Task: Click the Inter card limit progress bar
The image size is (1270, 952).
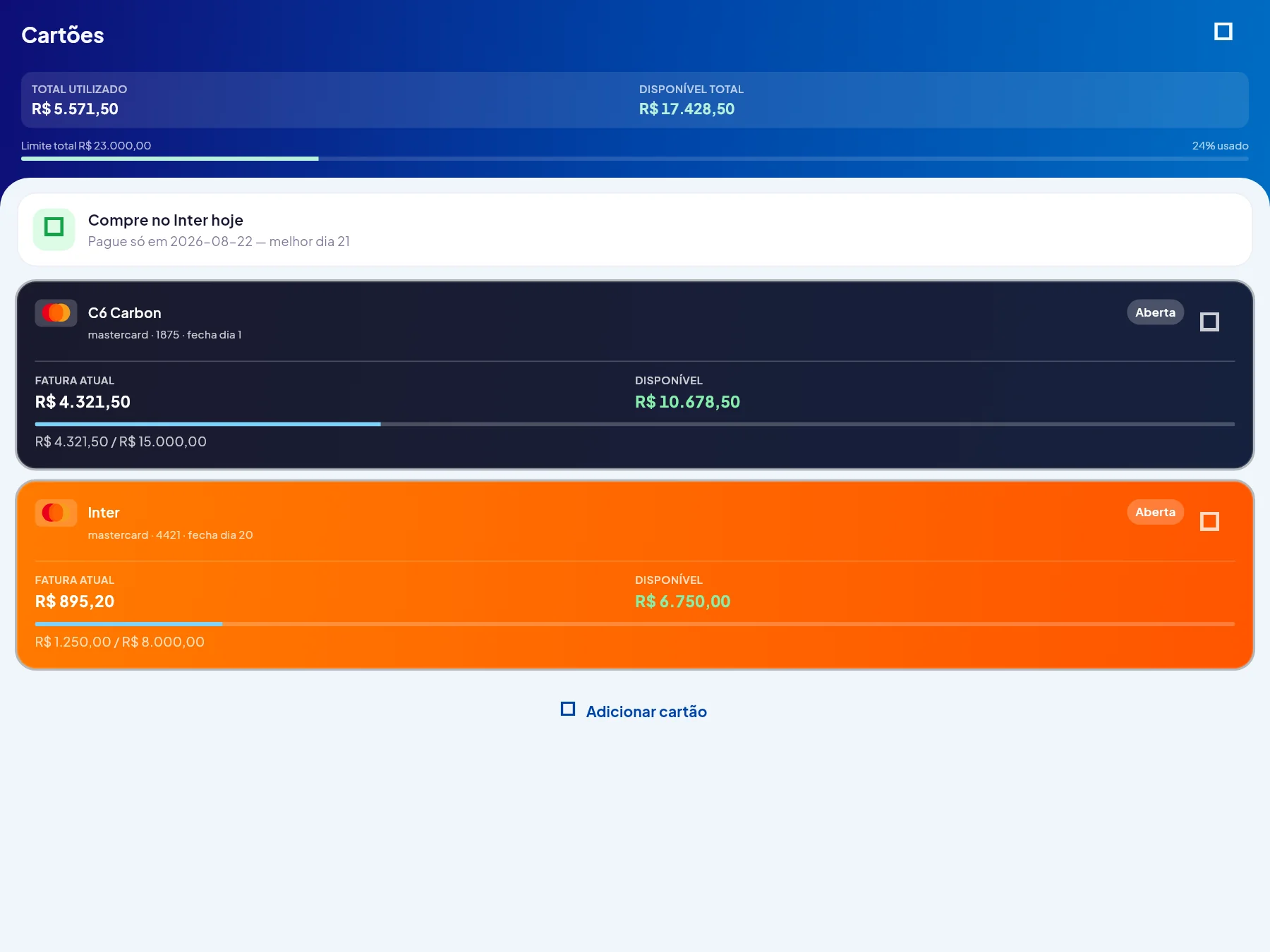Action: click(635, 624)
